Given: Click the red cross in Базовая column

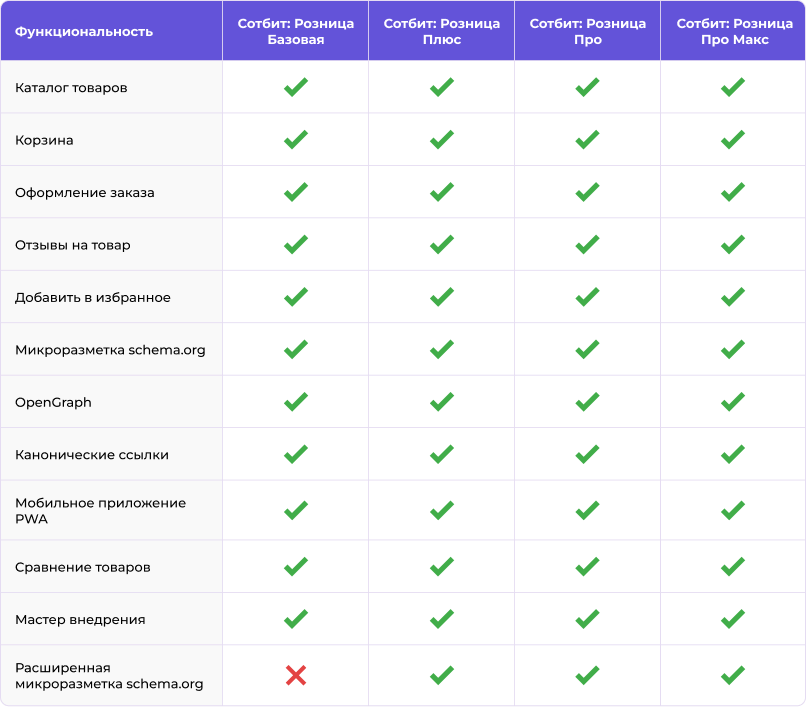Looking at the screenshot, I should tap(296, 675).
